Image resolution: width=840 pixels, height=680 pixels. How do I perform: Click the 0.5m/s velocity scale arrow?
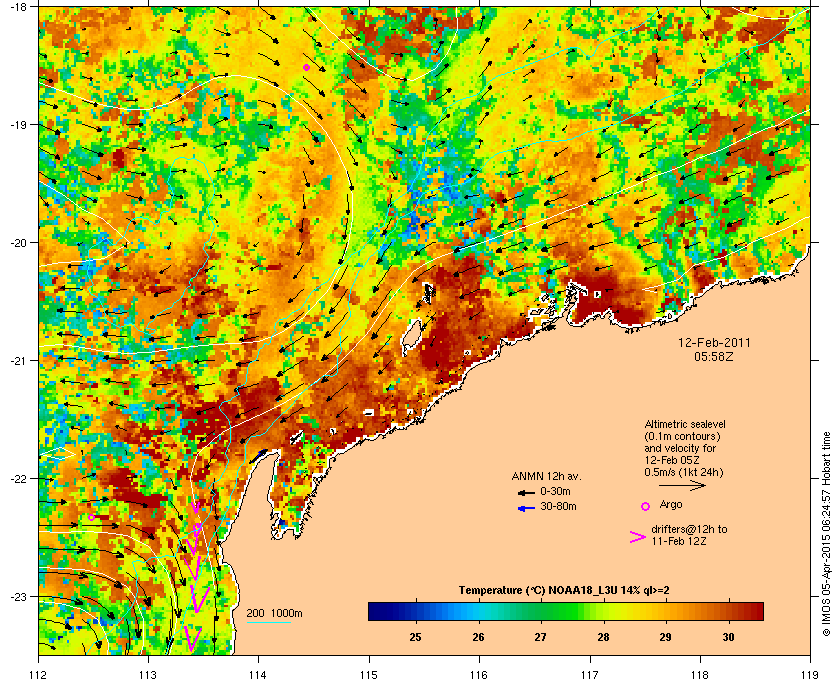pos(682,485)
